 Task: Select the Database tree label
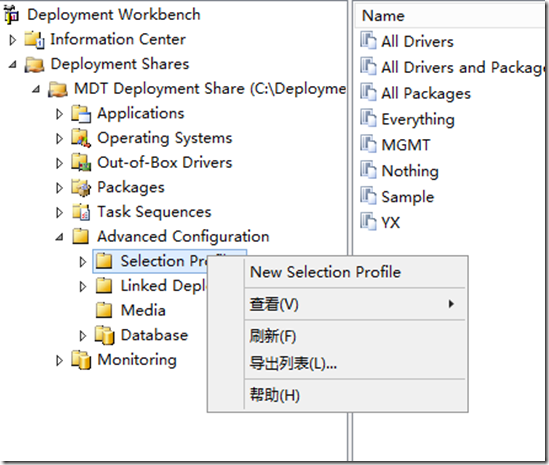coord(154,335)
